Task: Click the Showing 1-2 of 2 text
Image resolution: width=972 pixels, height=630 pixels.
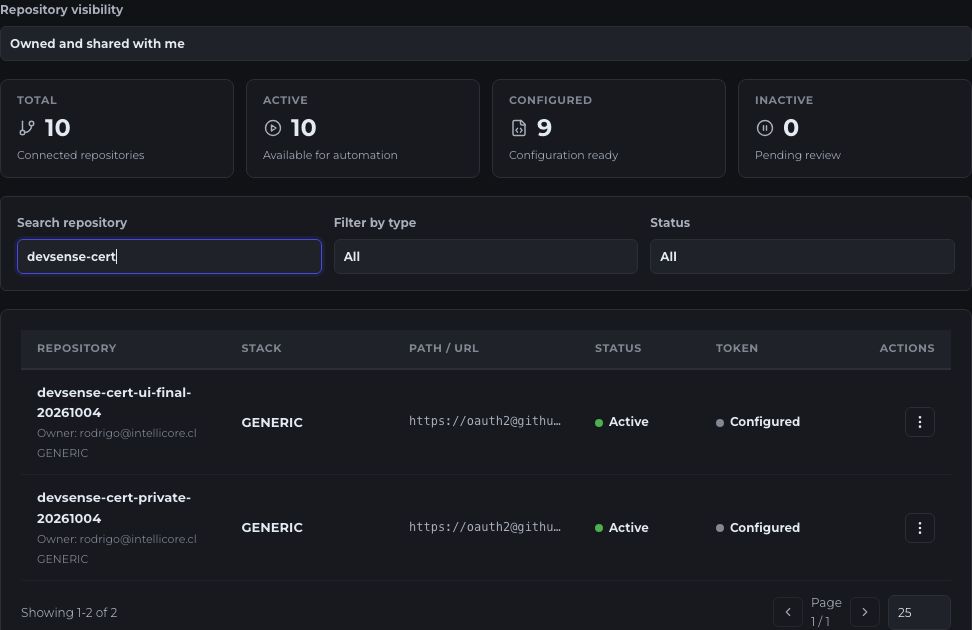Action: (69, 613)
